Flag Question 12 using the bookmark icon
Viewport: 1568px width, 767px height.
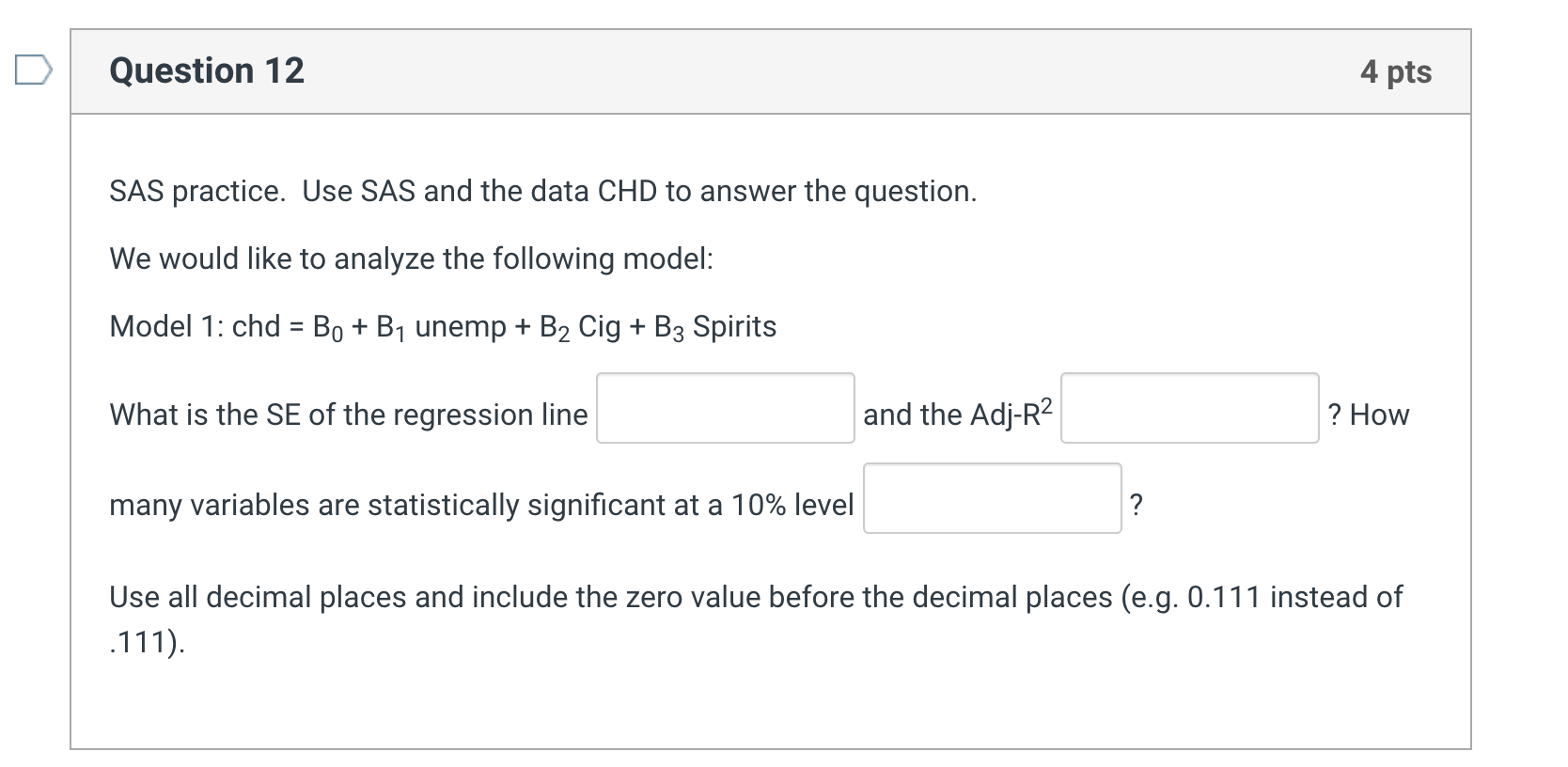click(32, 71)
